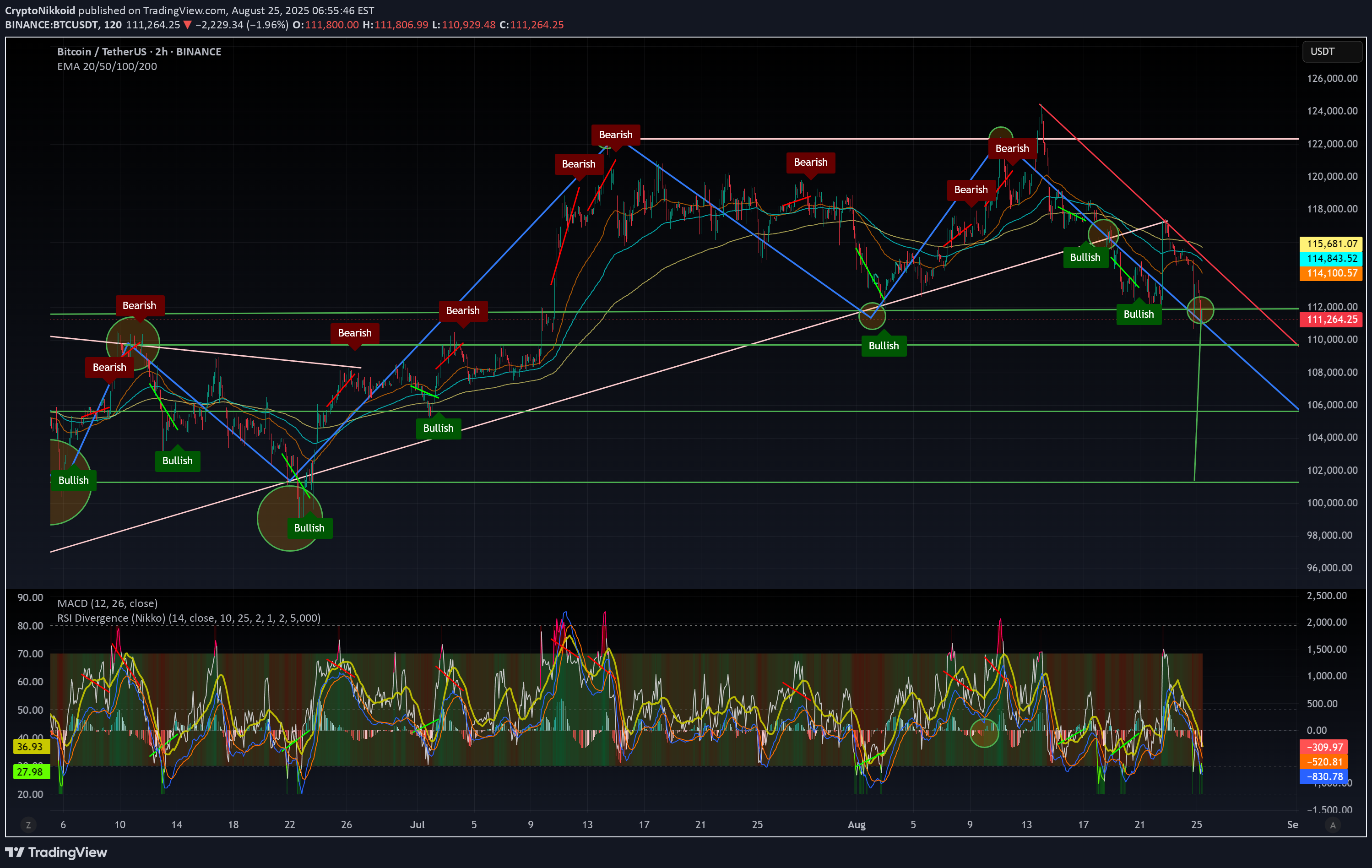Click the O:111,800.00 open value in header
1372x868 pixels.
(x=325, y=25)
